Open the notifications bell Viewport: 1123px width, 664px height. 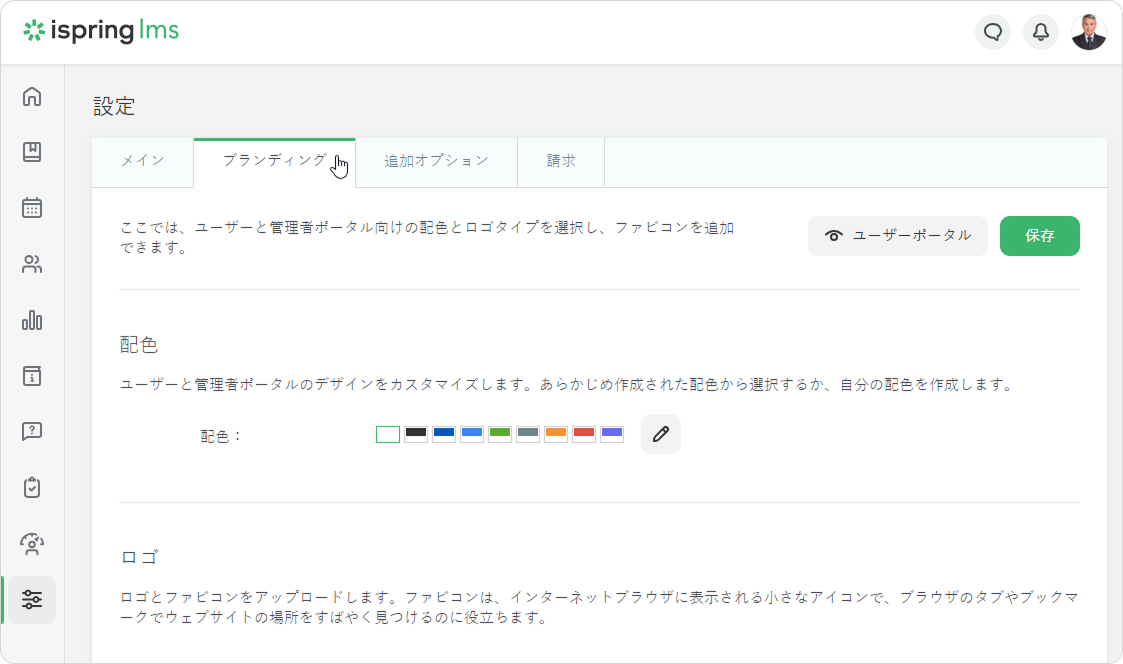[x=1041, y=32]
